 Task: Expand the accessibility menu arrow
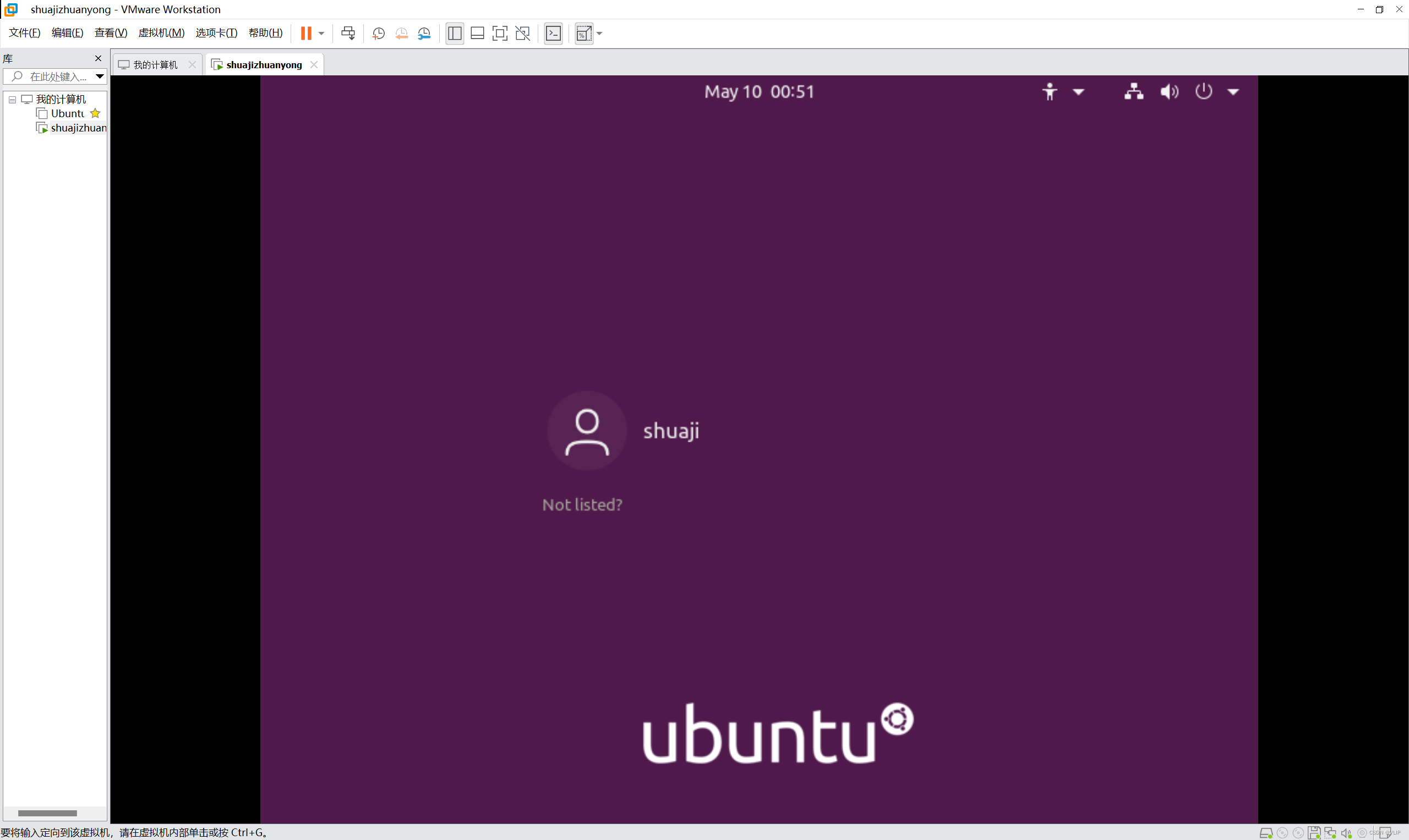click(1078, 92)
